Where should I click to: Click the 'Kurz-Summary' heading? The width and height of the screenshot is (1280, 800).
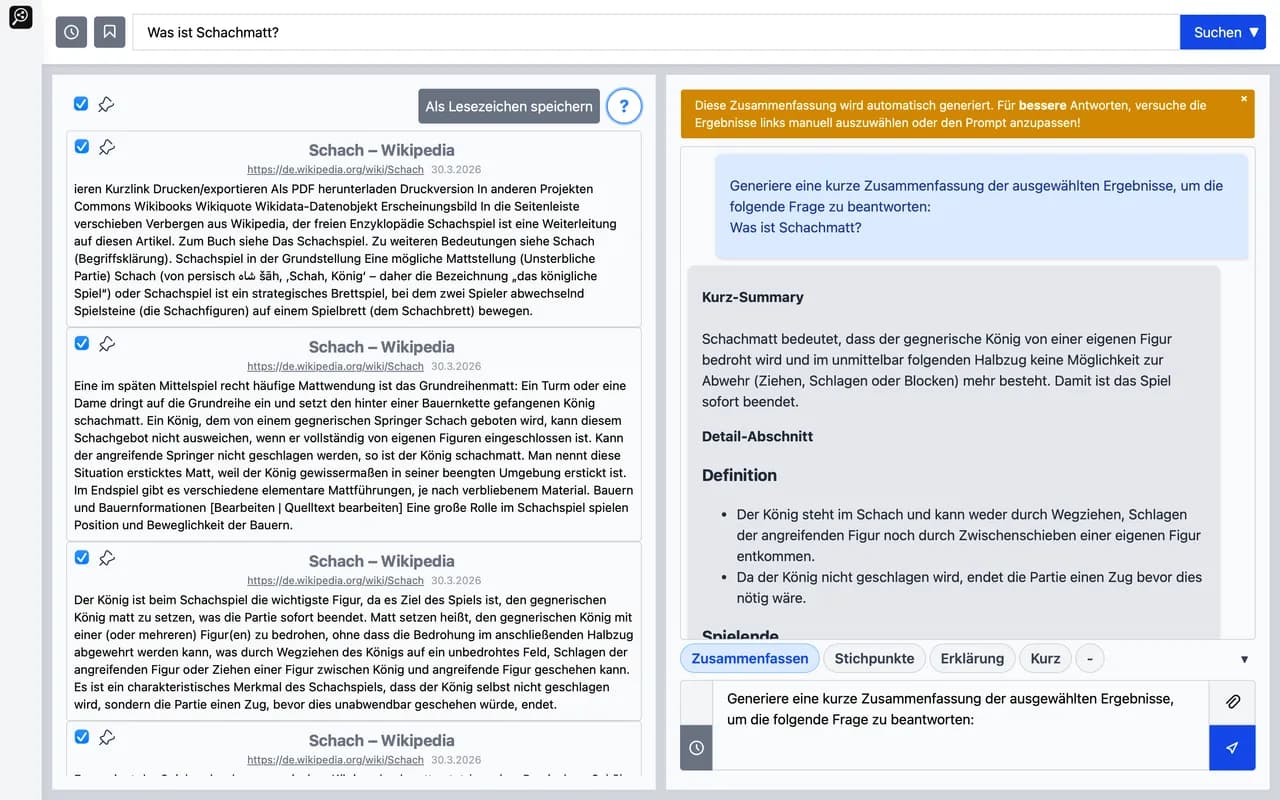click(753, 297)
